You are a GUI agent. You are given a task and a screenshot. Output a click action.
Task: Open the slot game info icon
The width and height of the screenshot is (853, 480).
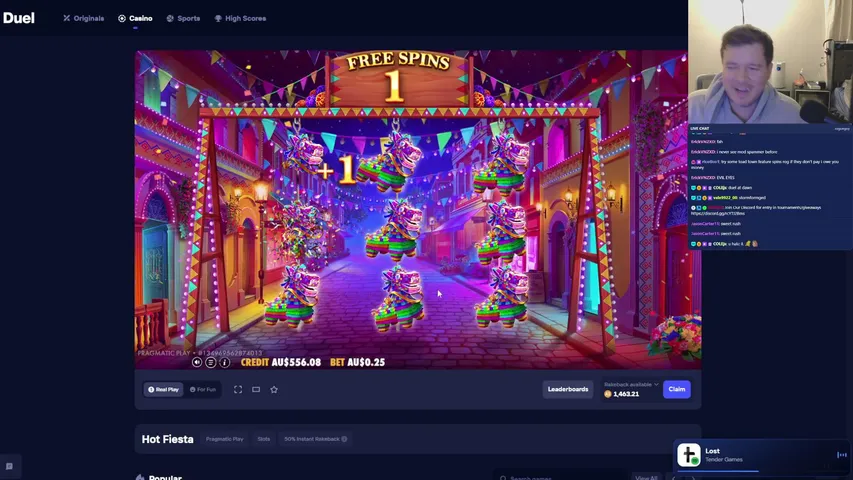[x=224, y=362]
